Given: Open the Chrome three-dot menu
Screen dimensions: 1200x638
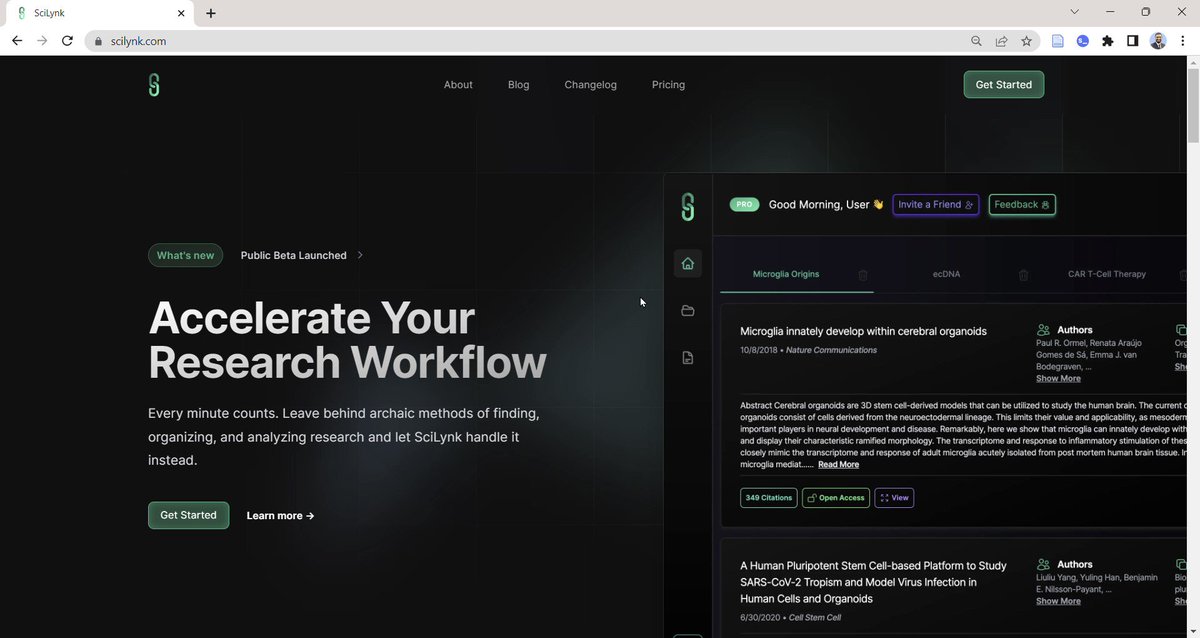Looking at the screenshot, I should coord(1182,41).
